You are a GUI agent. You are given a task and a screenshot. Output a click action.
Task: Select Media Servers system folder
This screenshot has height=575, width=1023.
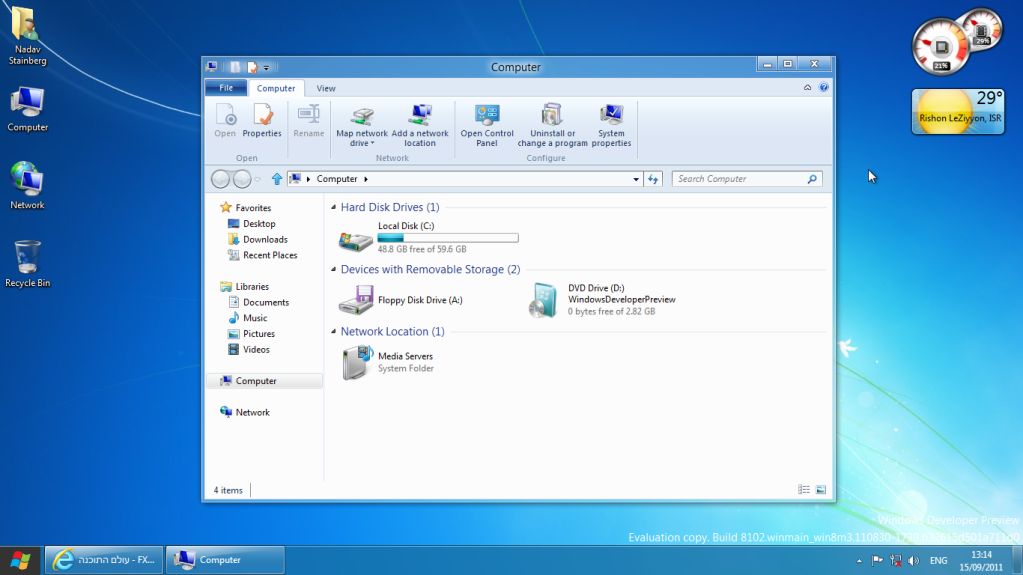coord(386,362)
